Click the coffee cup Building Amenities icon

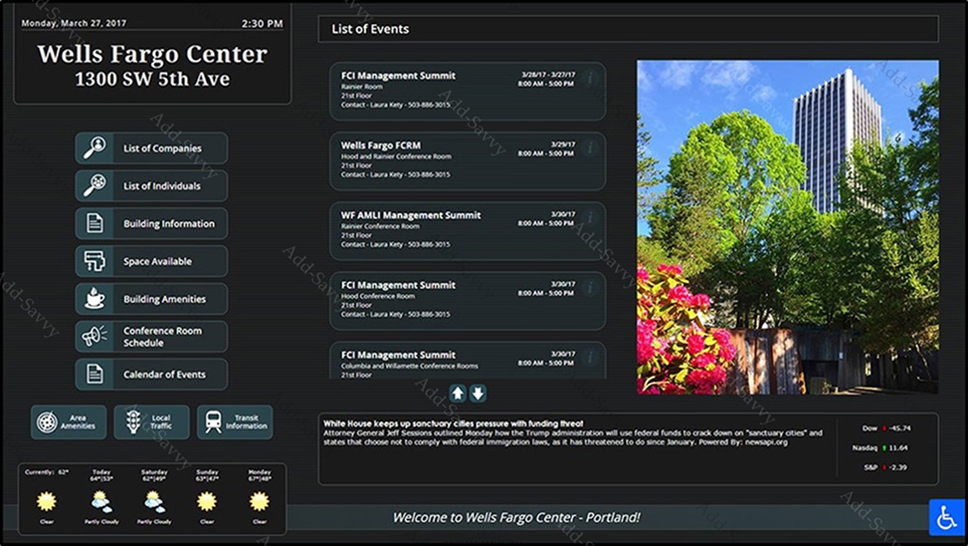(x=94, y=298)
